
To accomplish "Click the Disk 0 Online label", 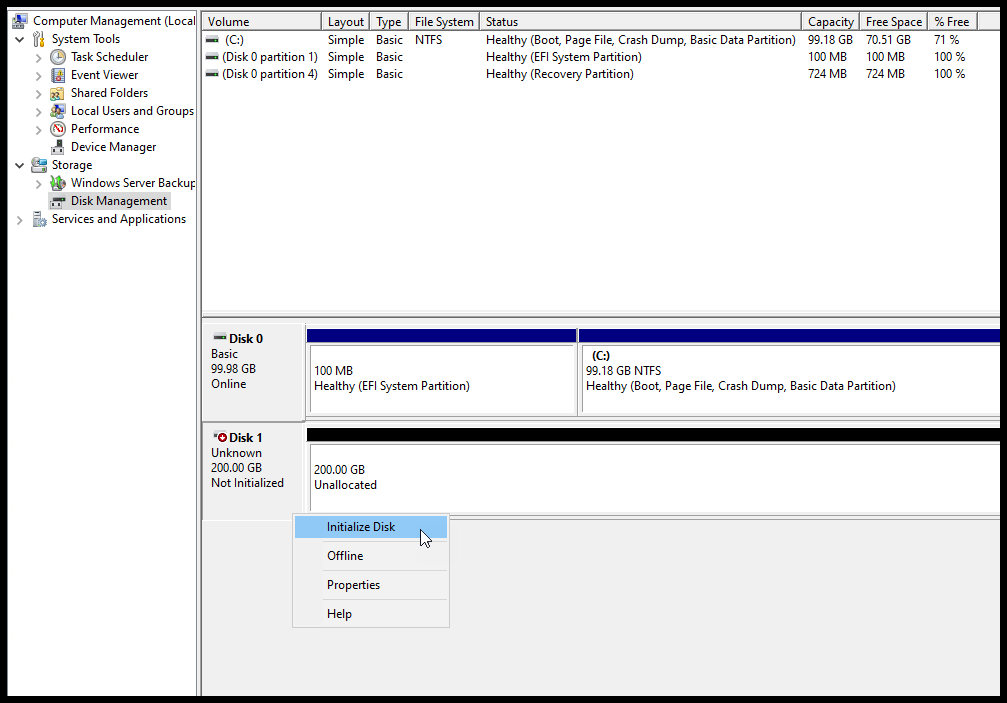I will (229, 384).
